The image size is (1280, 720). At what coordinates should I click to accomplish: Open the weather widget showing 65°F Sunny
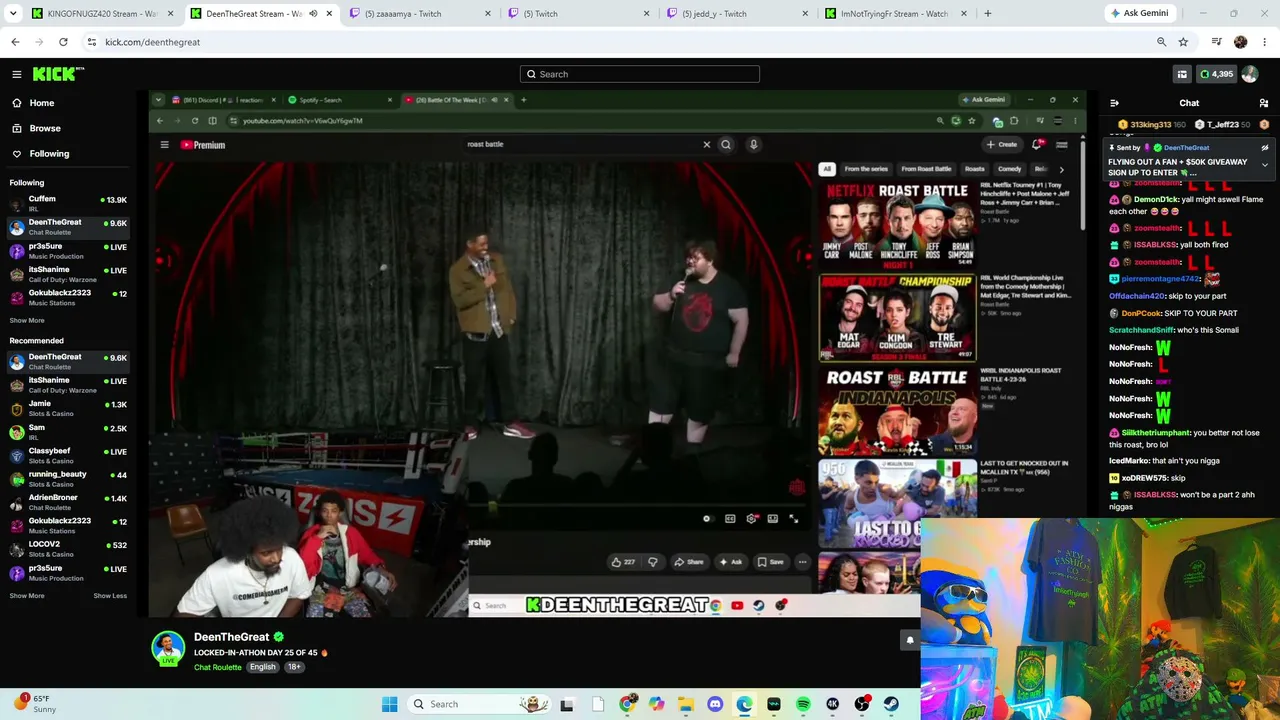tap(35, 704)
